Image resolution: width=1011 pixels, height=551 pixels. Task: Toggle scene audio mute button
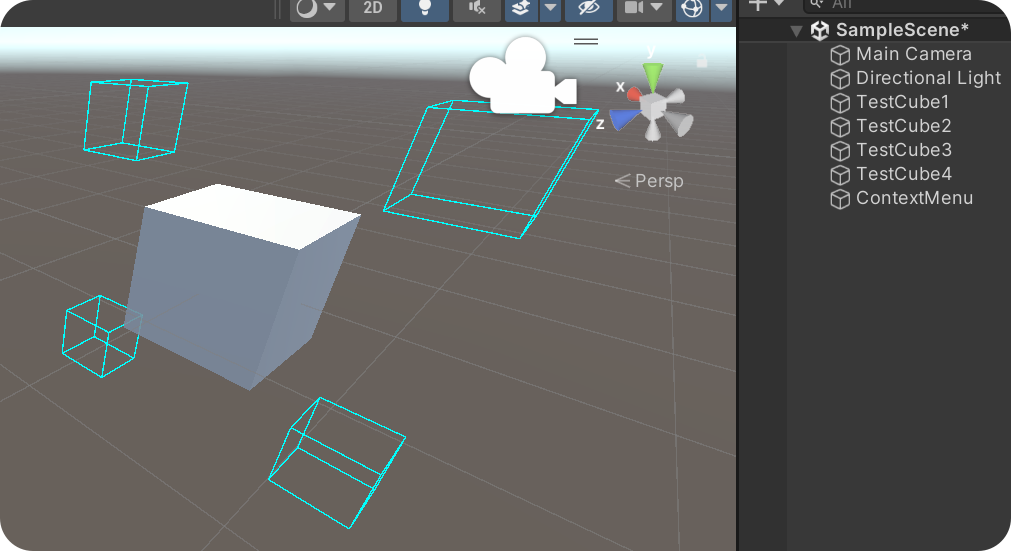[477, 8]
